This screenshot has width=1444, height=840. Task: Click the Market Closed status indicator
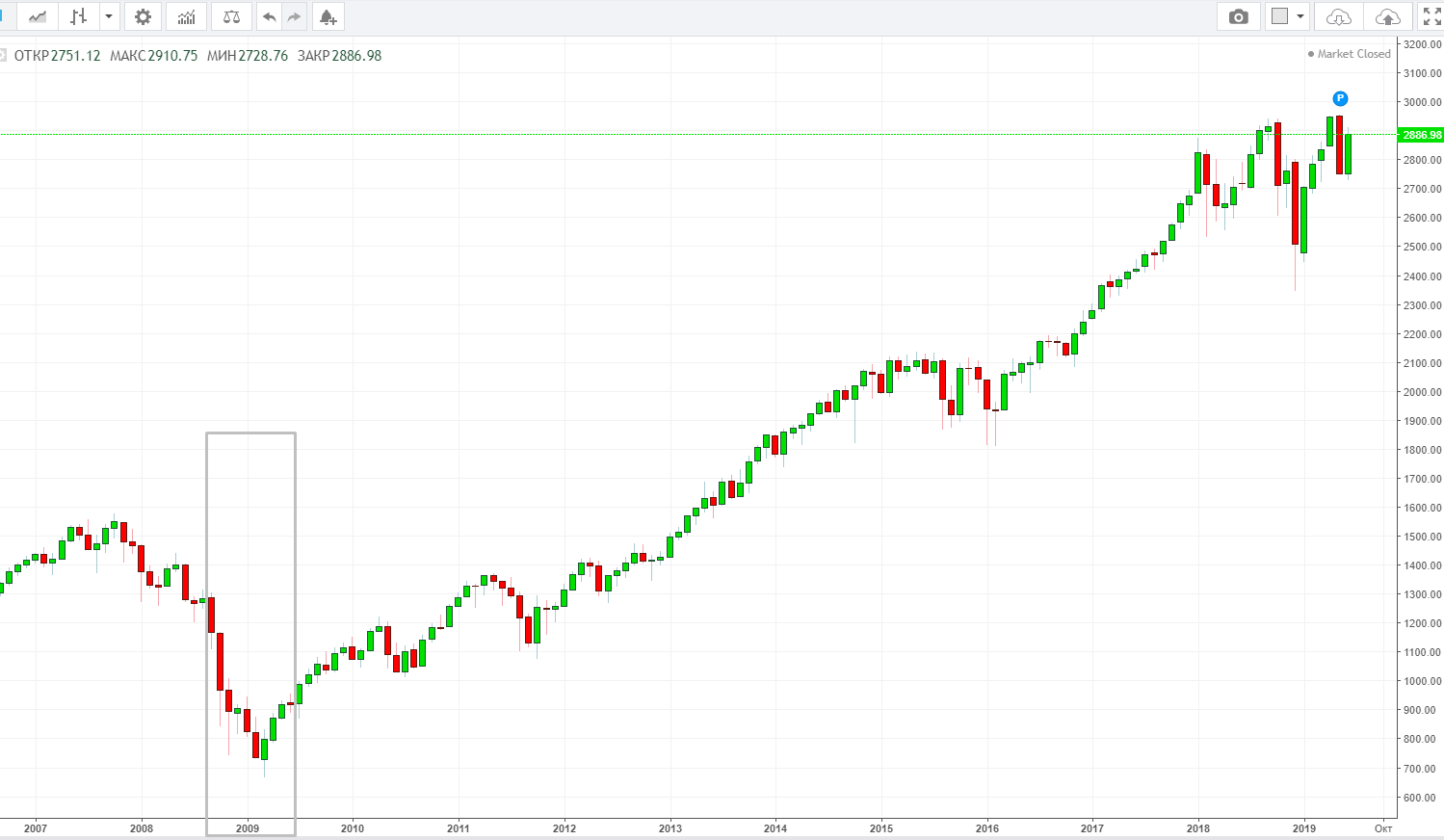click(x=1349, y=54)
